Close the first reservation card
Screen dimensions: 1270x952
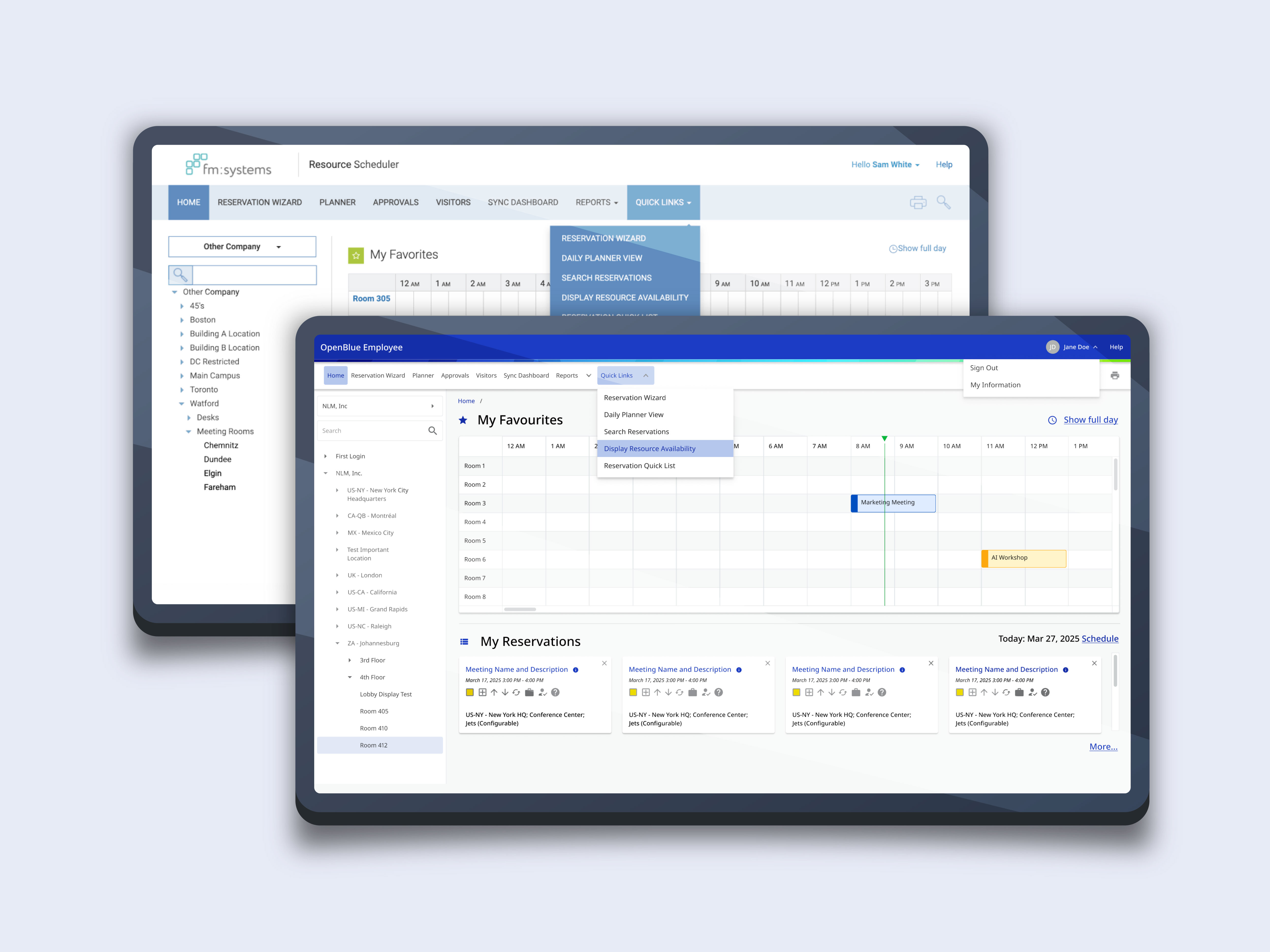[x=604, y=663]
